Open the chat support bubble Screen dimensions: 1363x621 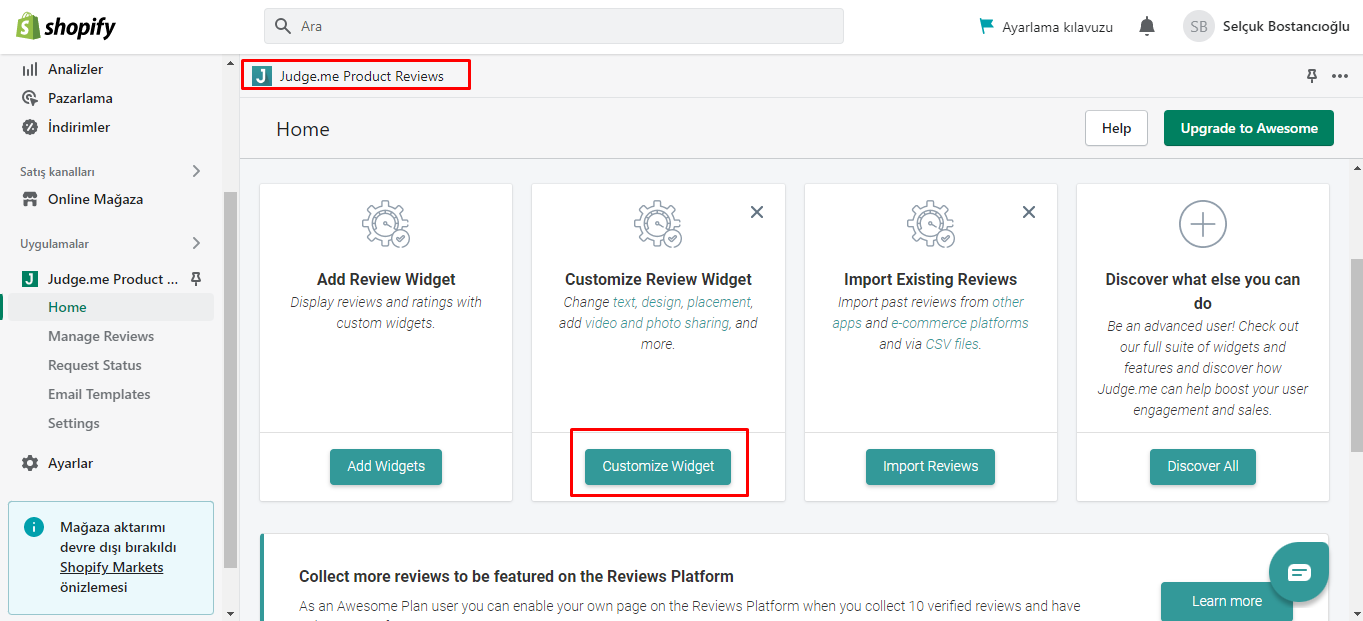1299,572
